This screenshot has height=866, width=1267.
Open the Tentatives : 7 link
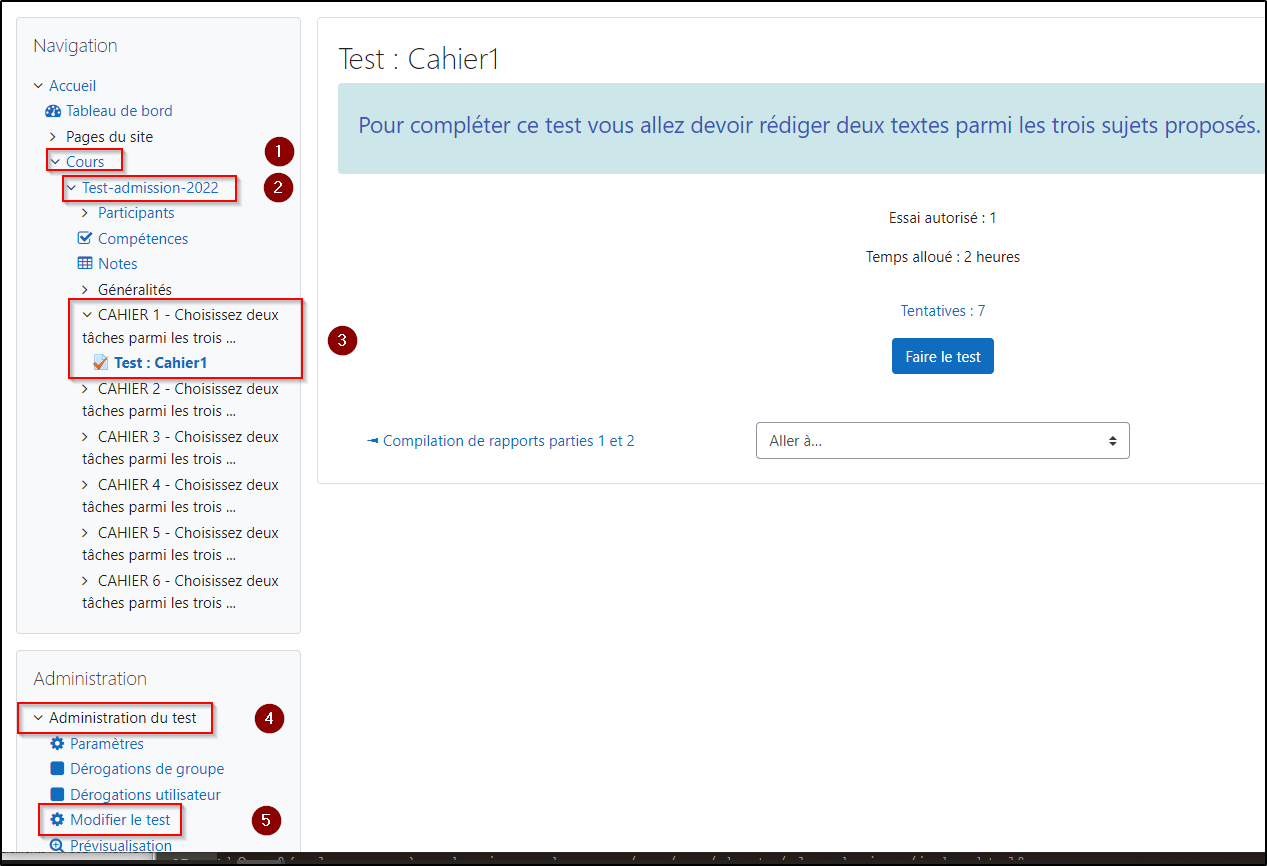pos(942,311)
